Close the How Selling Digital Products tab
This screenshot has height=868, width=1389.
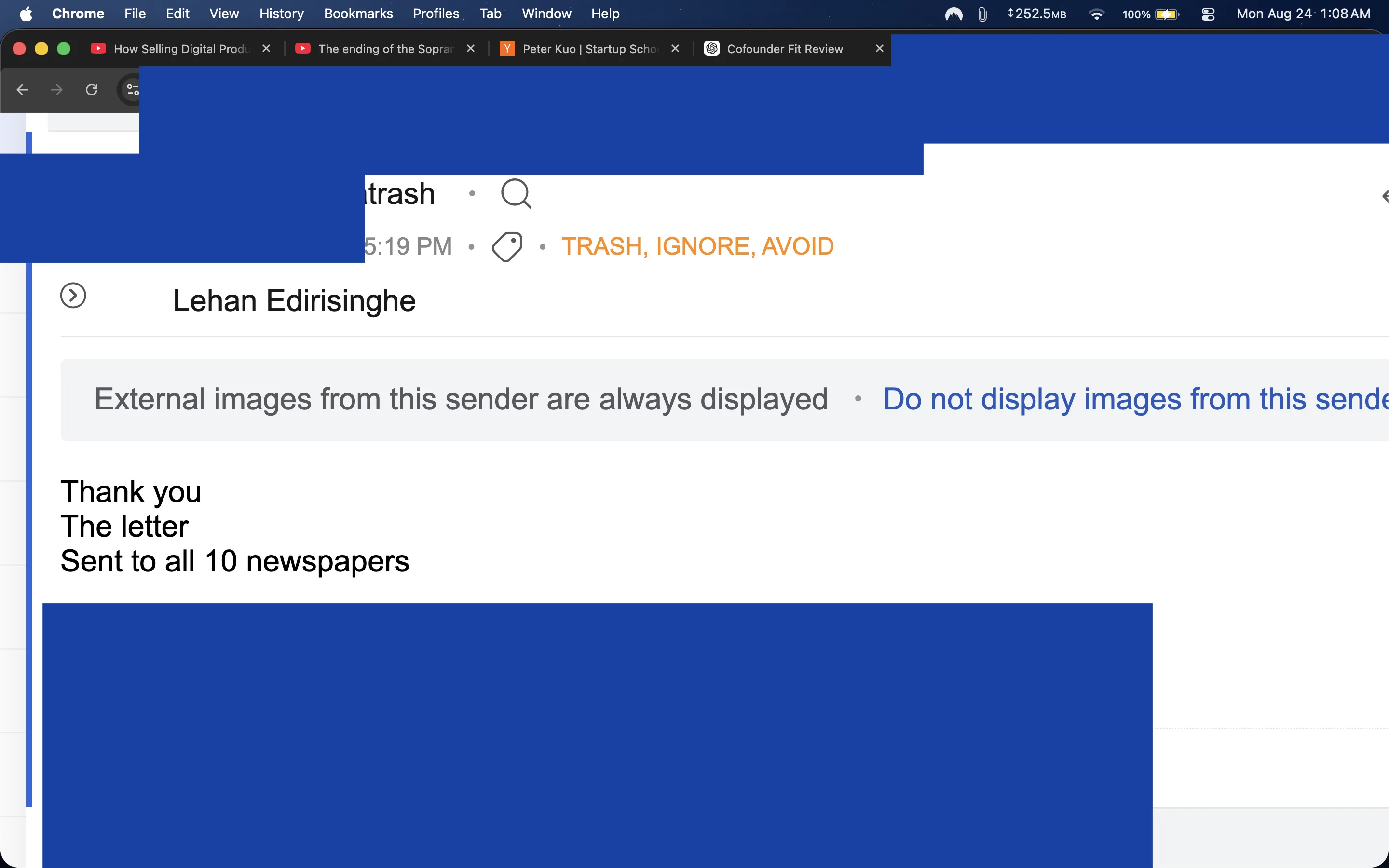click(266, 49)
